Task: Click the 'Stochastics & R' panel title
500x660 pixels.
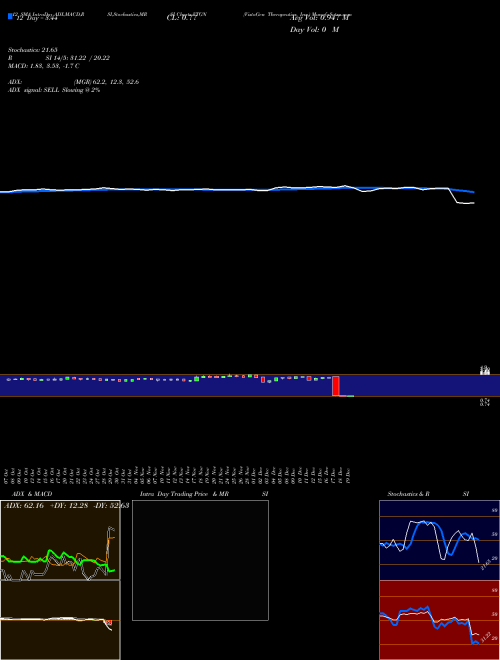Action: click(x=408, y=494)
